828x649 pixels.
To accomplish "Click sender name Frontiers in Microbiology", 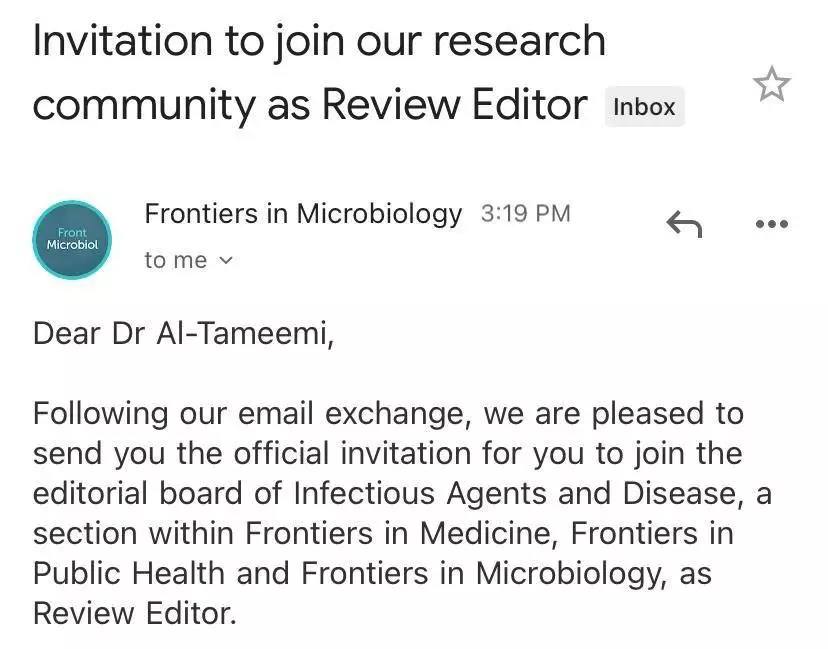I will (x=303, y=213).
